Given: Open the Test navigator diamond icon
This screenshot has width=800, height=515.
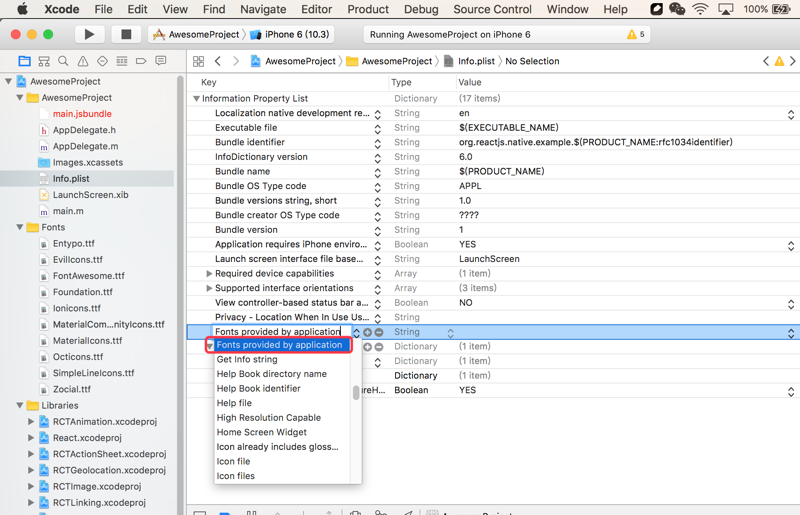Looking at the screenshot, I should point(102,61).
